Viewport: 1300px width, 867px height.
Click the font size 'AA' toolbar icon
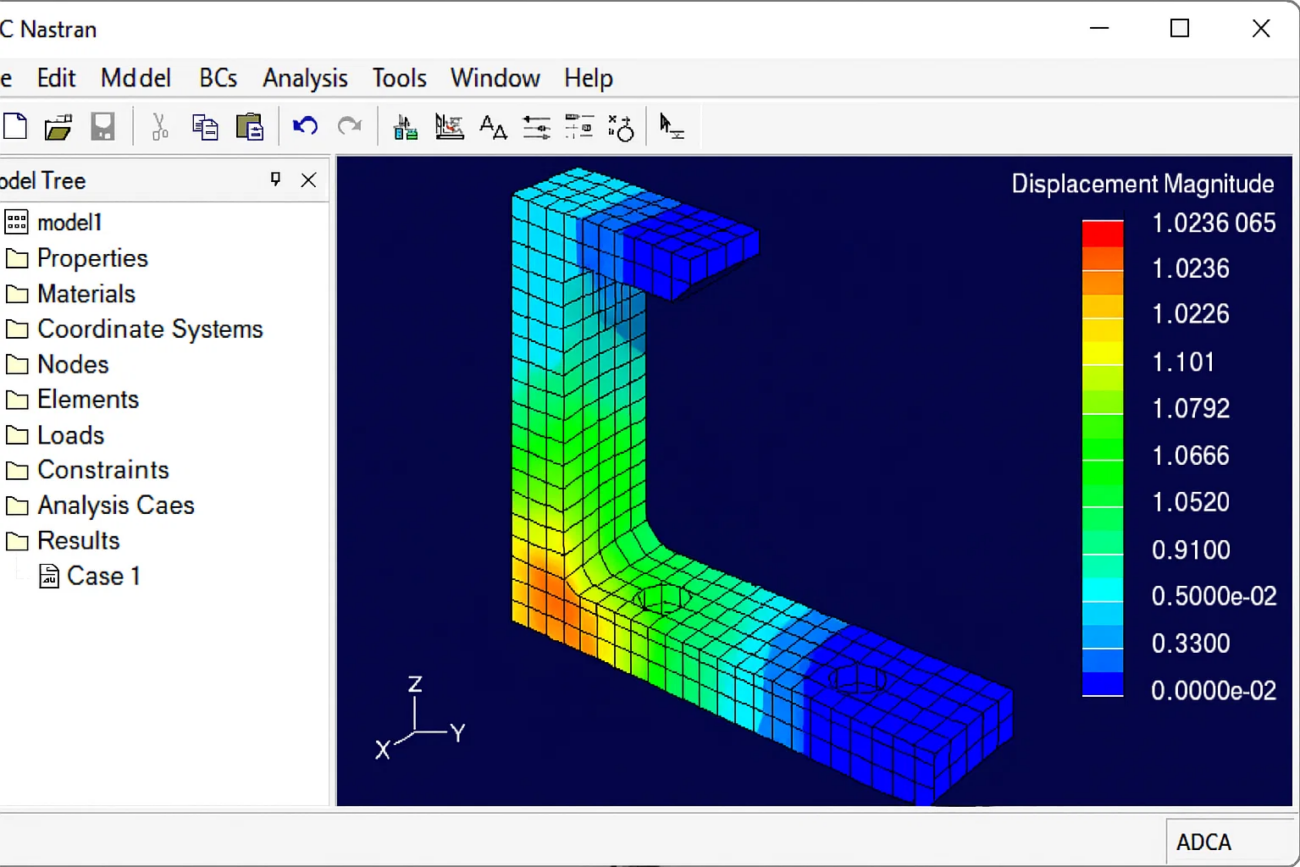coord(493,127)
